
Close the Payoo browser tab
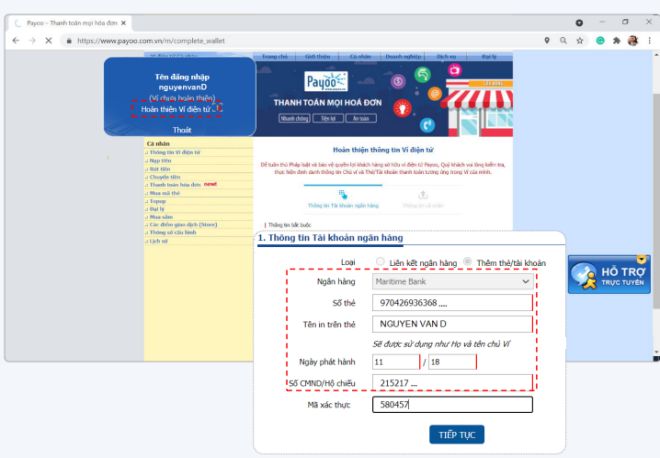click(123, 23)
